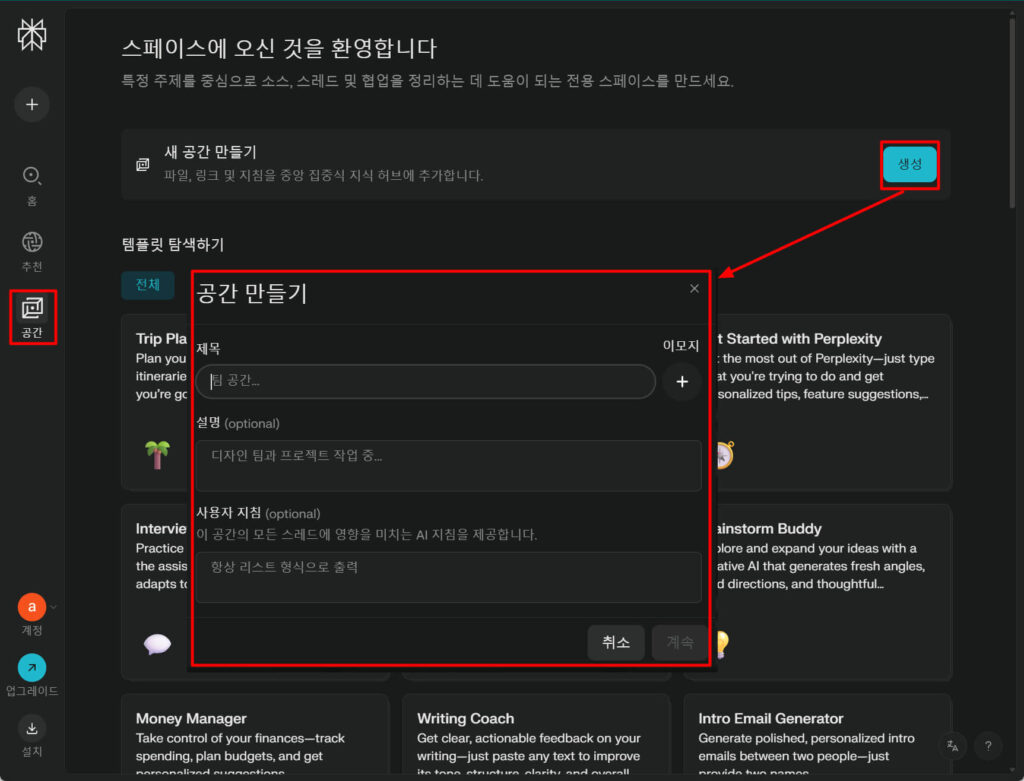
Task: Click the 계속 continue button
Action: 680,643
